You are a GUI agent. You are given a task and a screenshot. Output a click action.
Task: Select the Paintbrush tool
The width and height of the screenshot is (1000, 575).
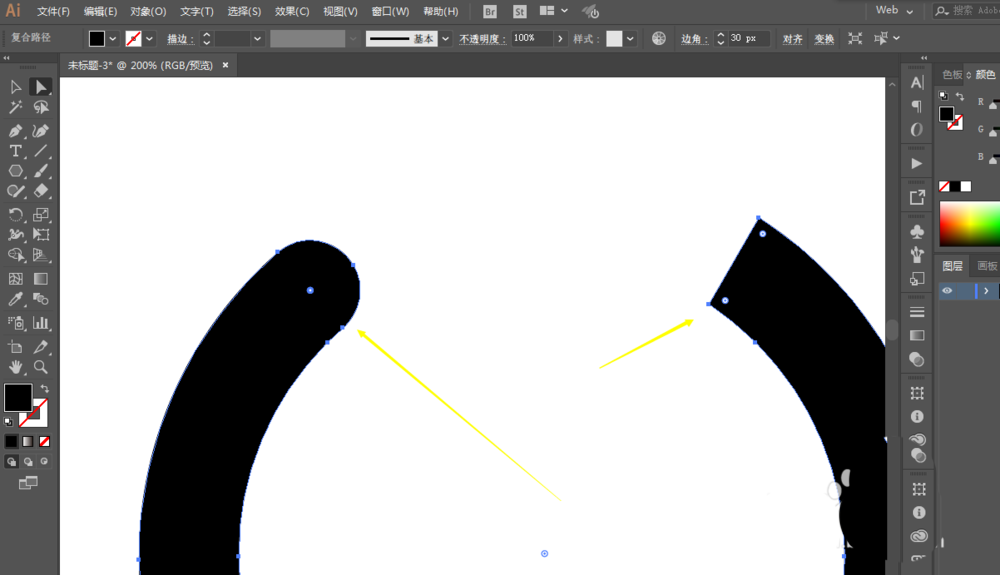(41, 171)
